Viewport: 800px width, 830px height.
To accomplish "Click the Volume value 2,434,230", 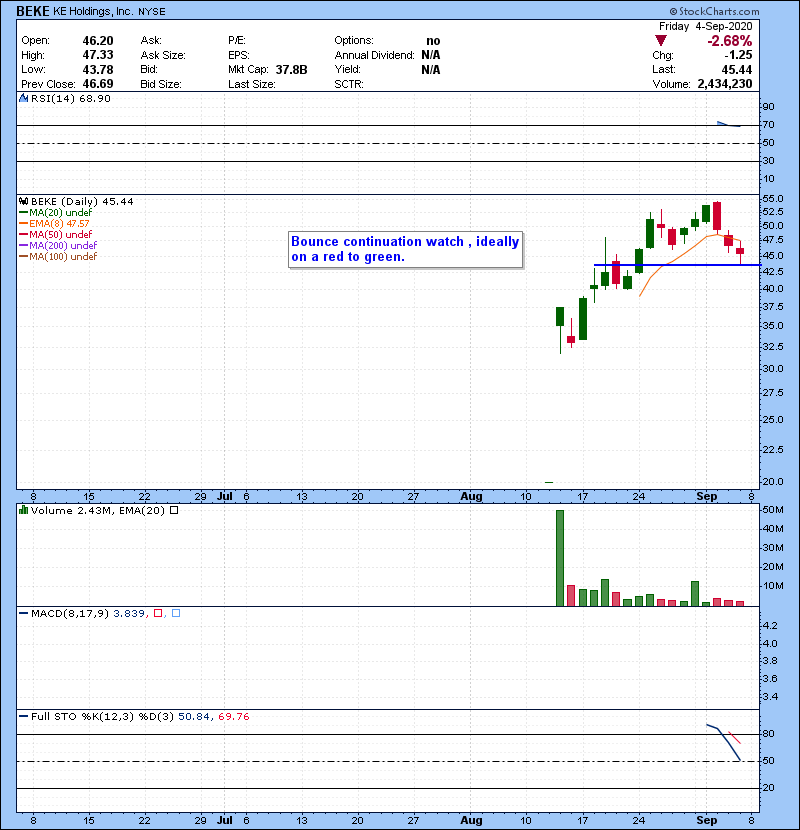I will point(725,84).
